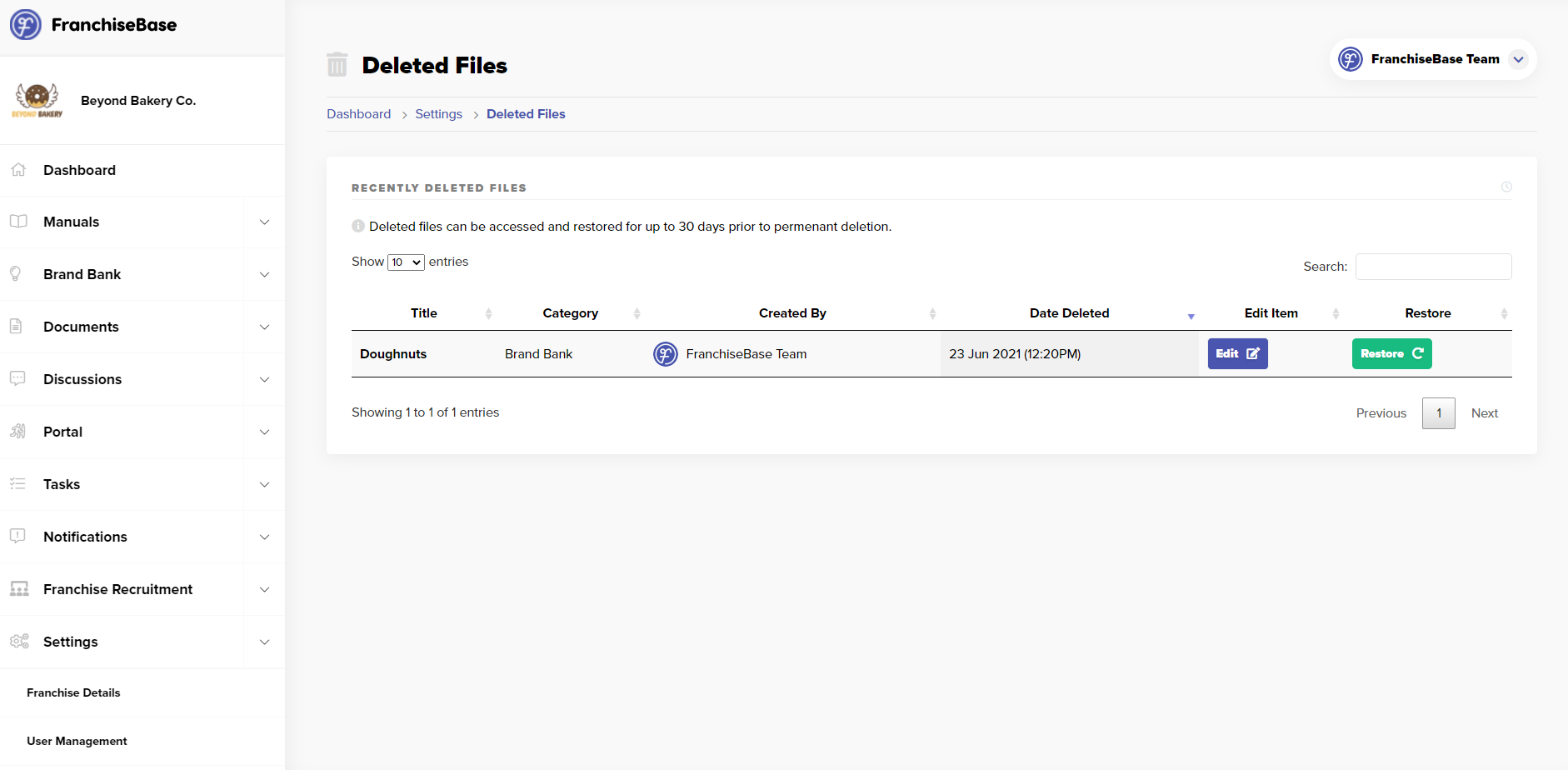This screenshot has width=1568, height=770.
Task: Open User Management in sidebar
Action: point(77,741)
